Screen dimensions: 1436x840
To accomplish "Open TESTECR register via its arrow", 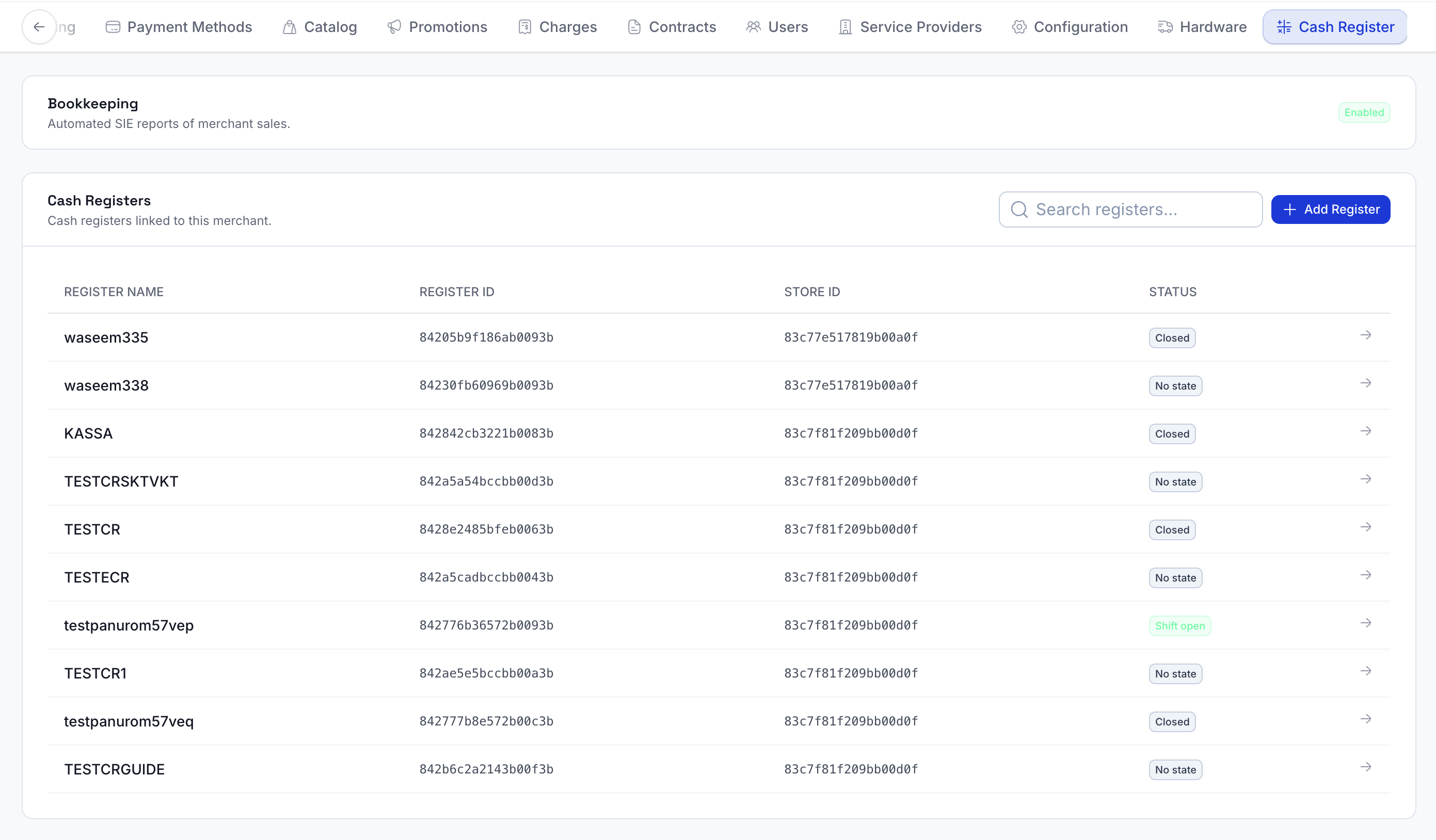I will 1366,575.
